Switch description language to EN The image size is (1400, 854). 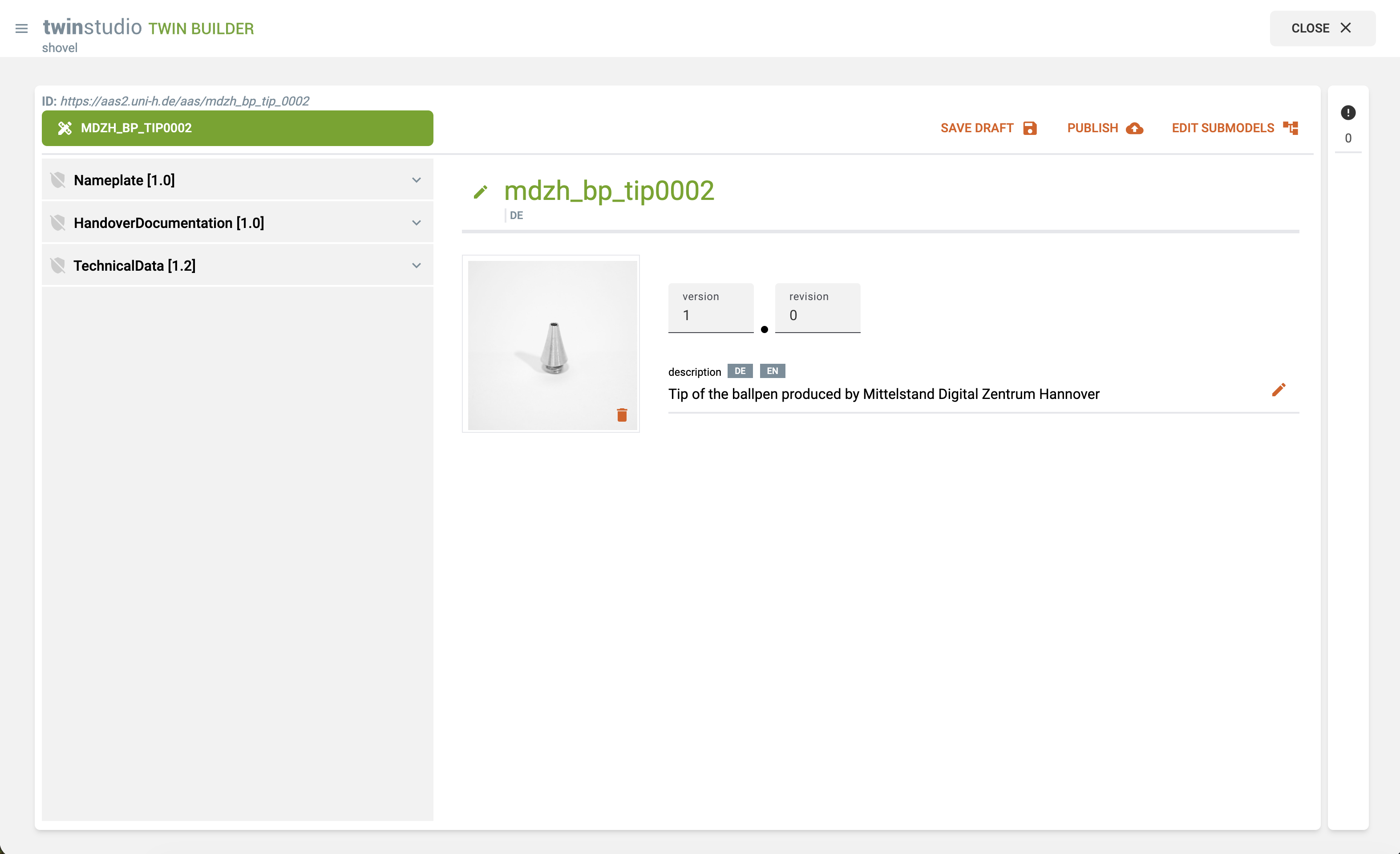(x=772, y=371)
